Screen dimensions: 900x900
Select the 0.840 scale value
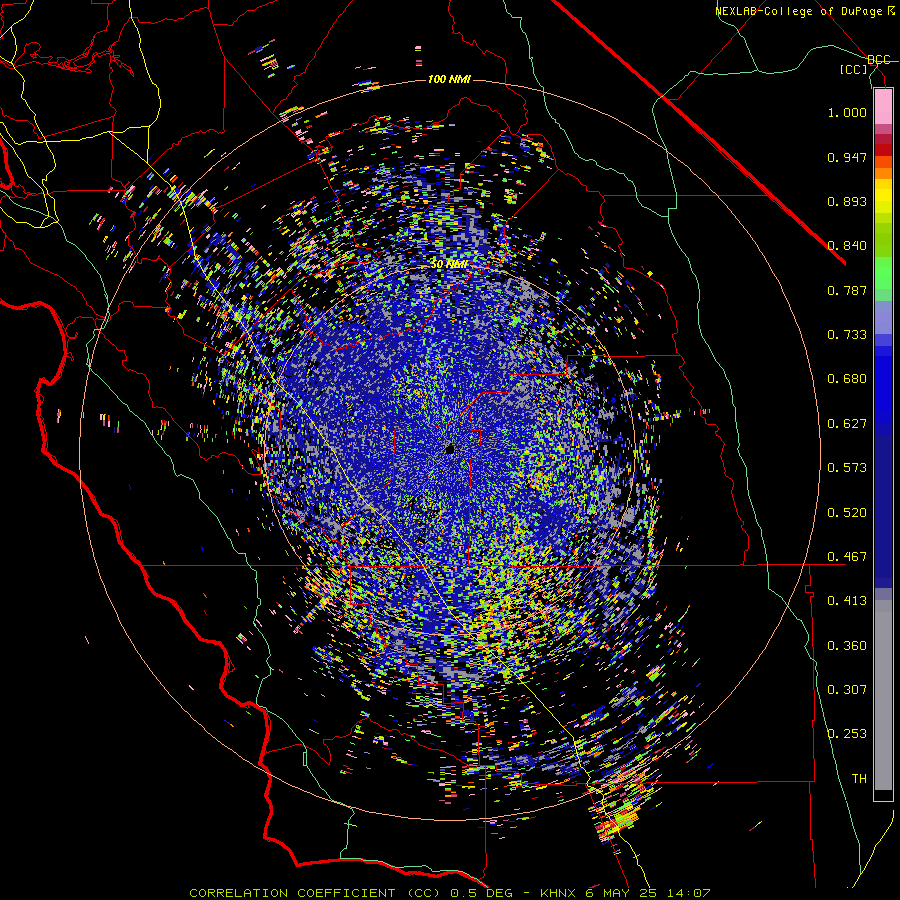(847, 246)
